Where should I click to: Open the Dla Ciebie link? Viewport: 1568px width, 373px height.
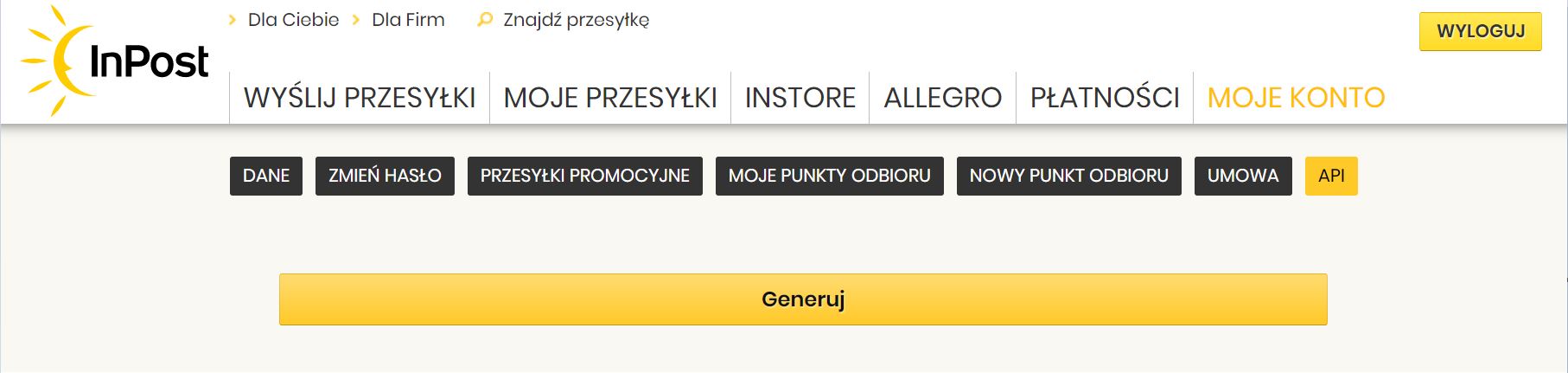[x=293, y=20]
